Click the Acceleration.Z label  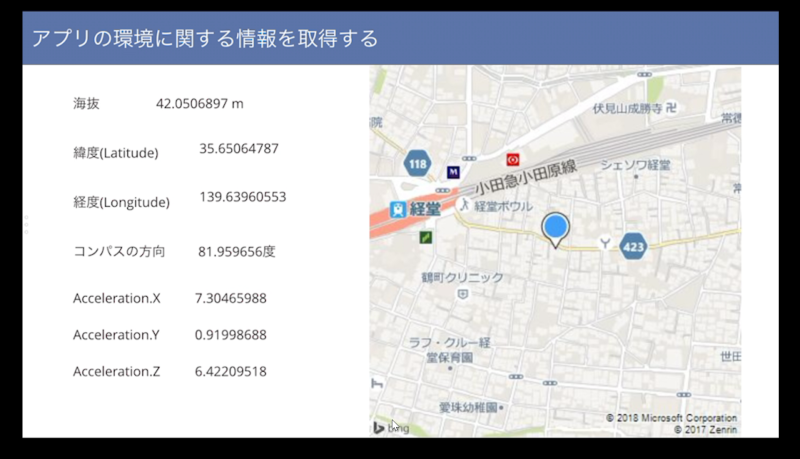tap(116, 371)
